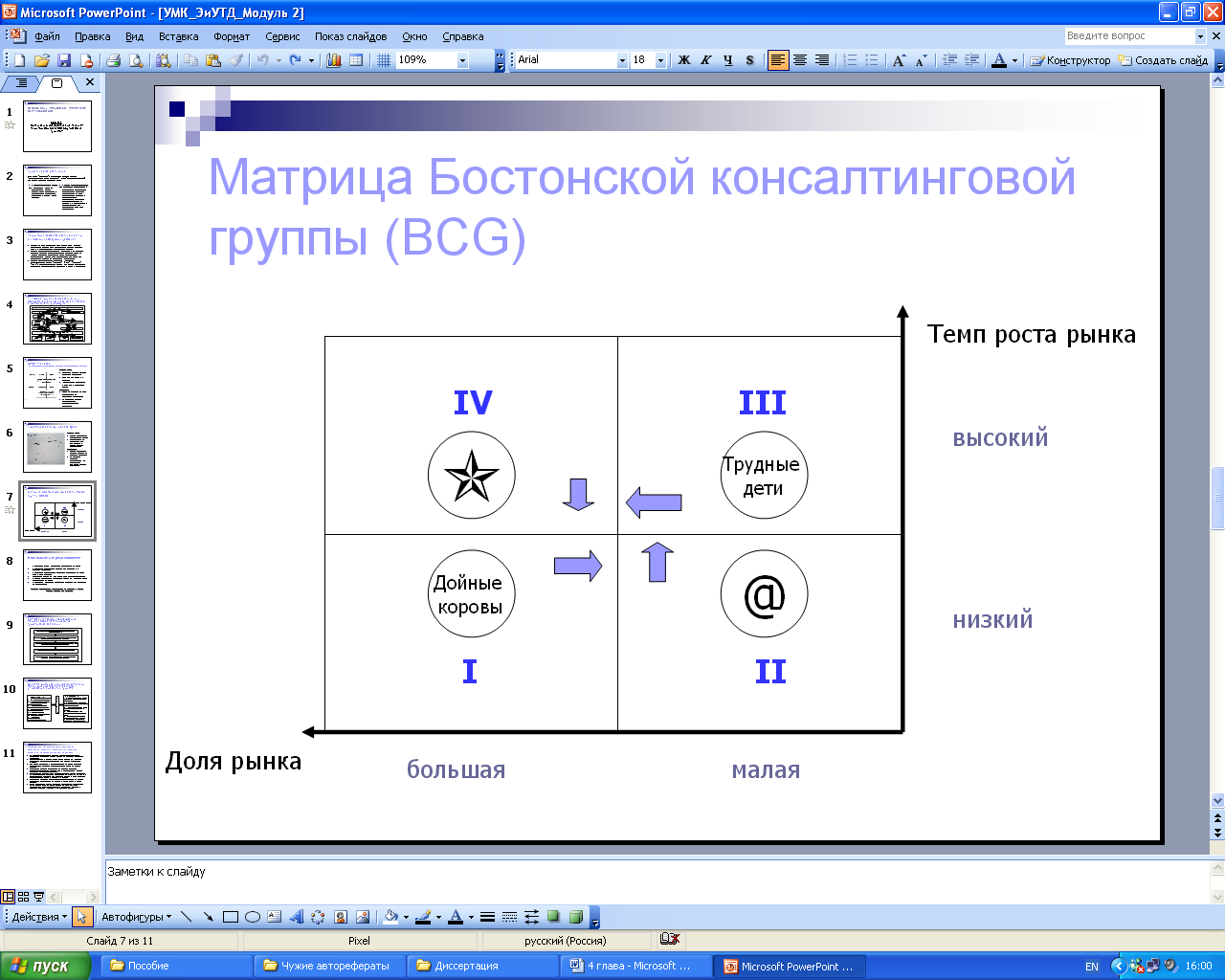The image size is (1225, 980).
Task: Open the Действия dropdown menu
Action: [39, 917]
